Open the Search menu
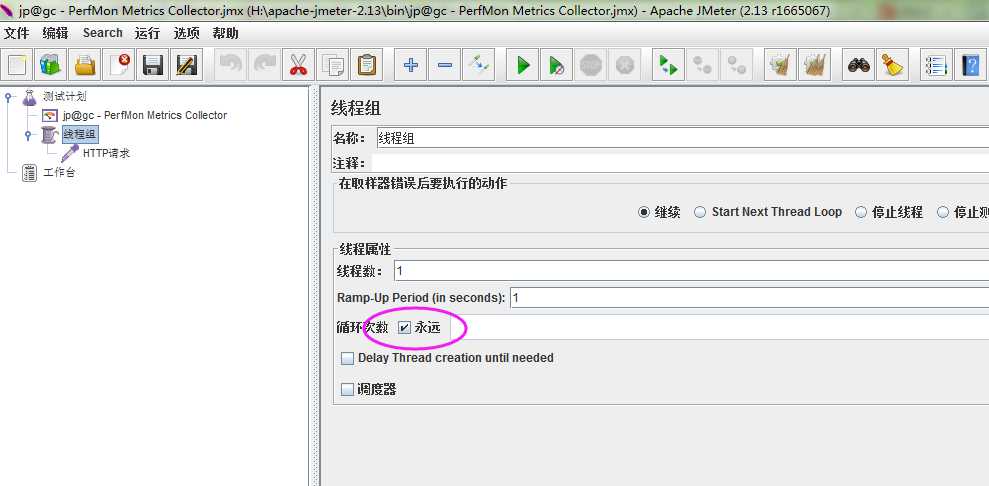The width and height of the screenshot is (989, 486). (x=102, y=33)
